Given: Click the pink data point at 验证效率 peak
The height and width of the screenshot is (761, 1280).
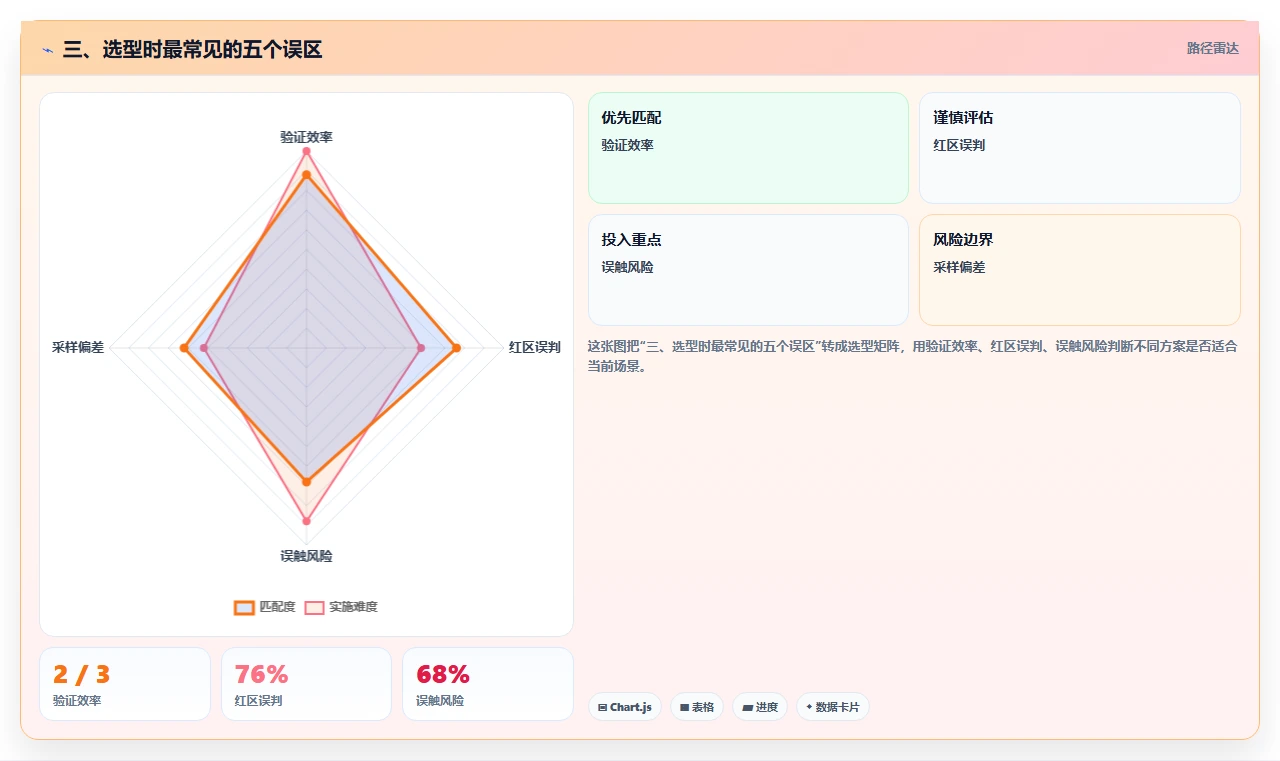Looking at the screenshot, I should pyautogui.click(x=306, y=151).
